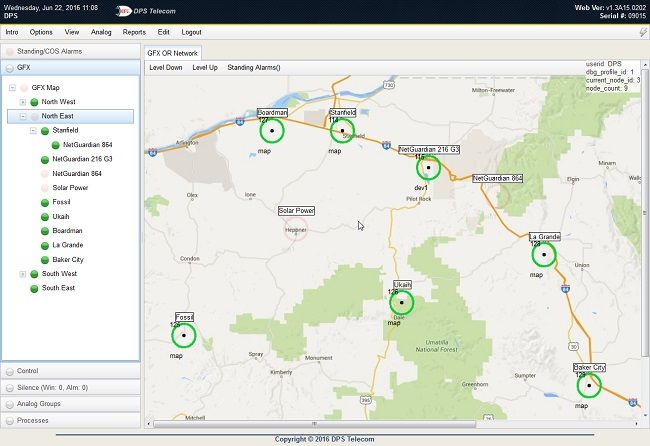Select the GFX OR Network tab
The image size is (650, 446).
(172, 53)
